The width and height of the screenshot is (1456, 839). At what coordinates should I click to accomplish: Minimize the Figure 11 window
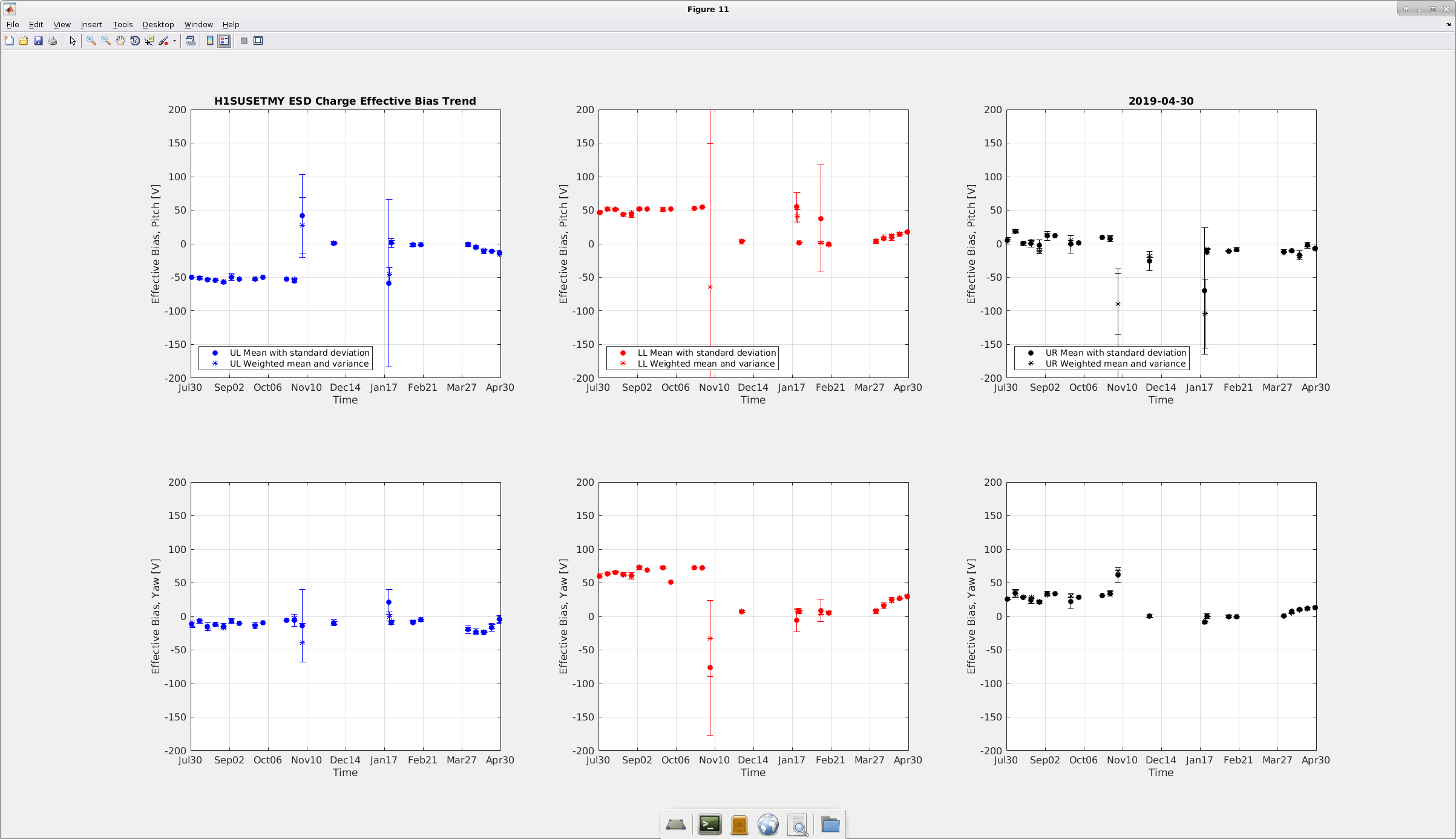[1419, 9]
